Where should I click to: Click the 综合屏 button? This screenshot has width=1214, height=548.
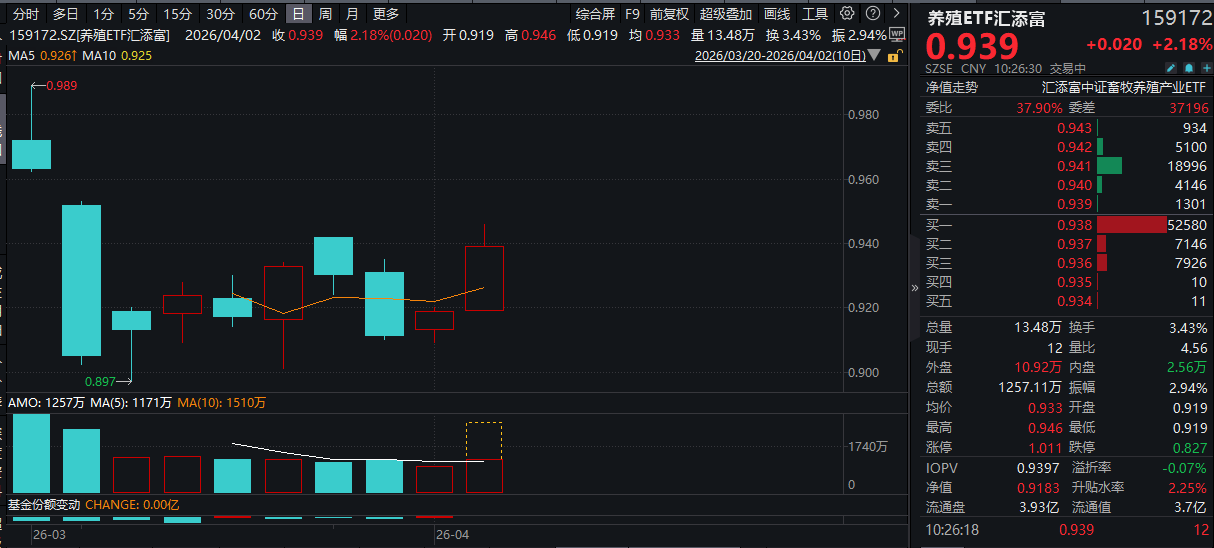pos(595,14)
